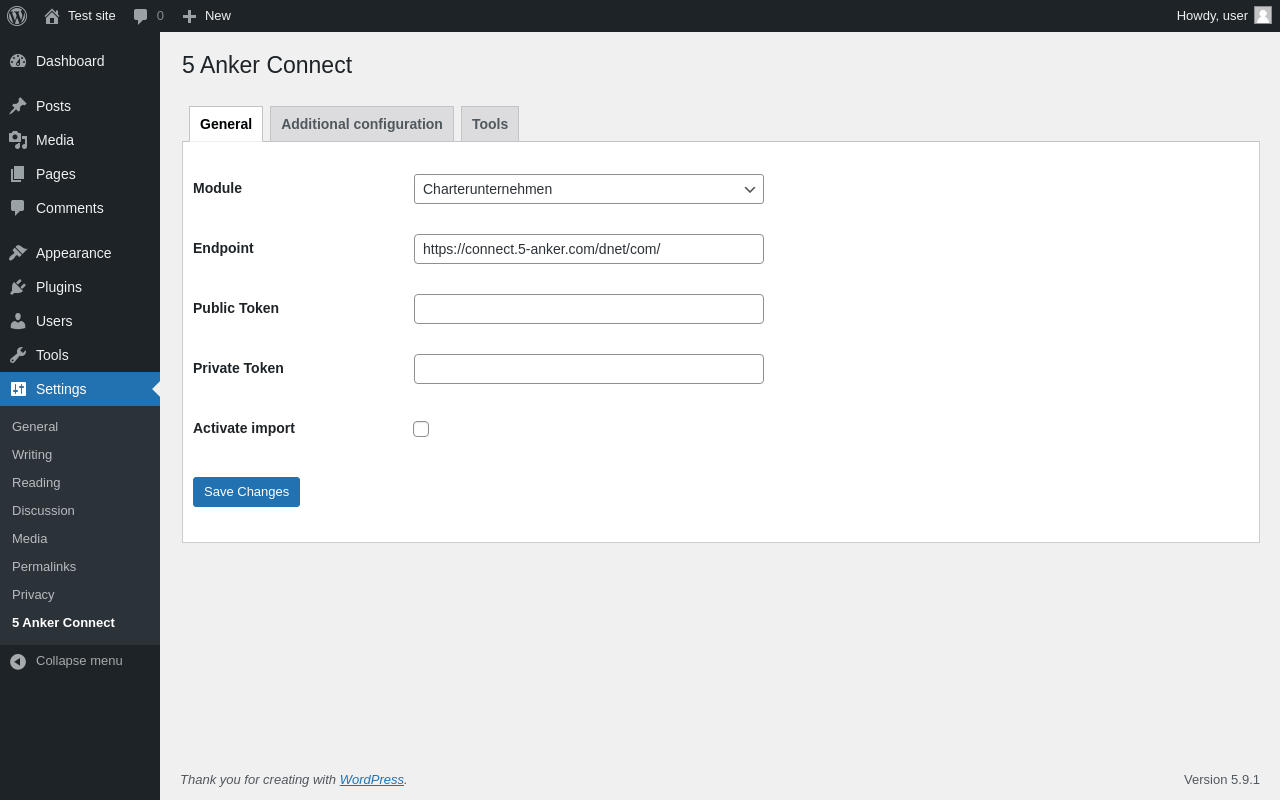
Task: Open the Pages menu
Action: coord(80,174)
